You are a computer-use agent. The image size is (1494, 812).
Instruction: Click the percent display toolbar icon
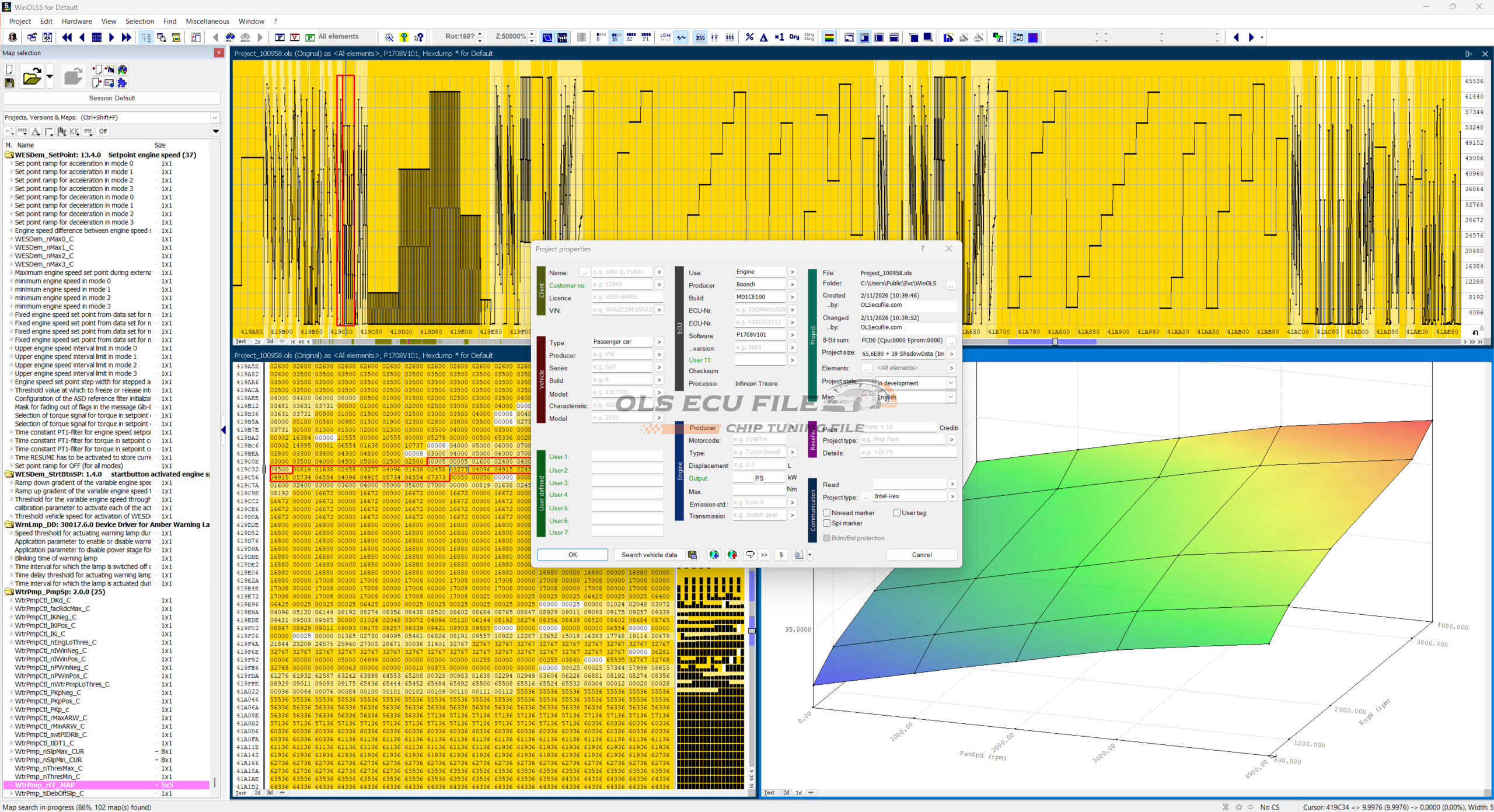point(749,37)
